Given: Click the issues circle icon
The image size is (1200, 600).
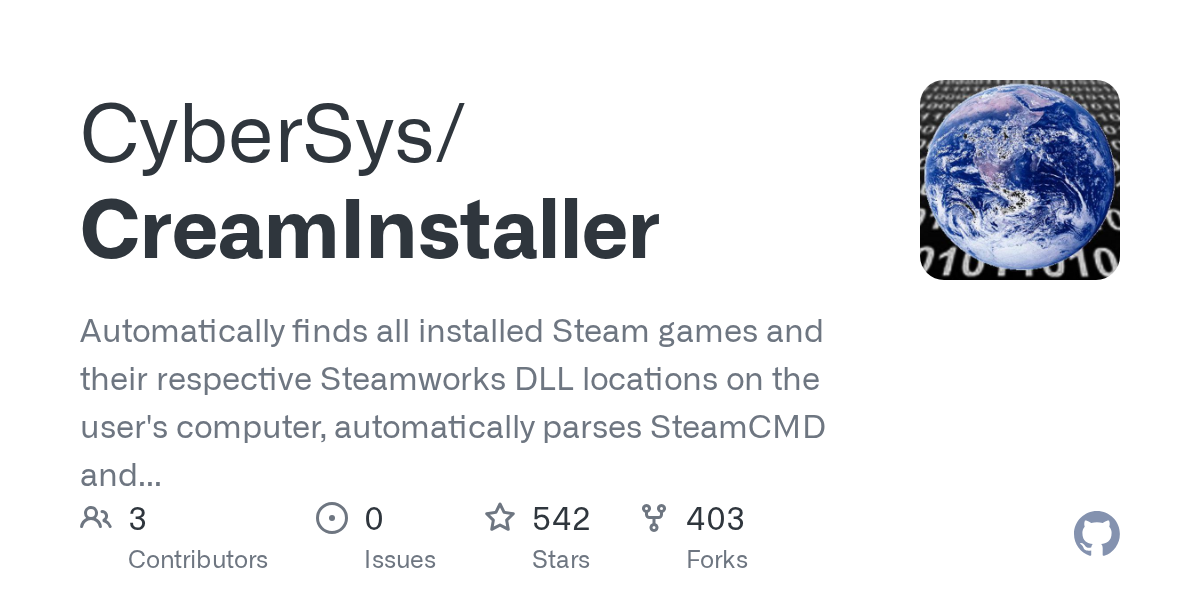Looking at the screenshot, I should pos(332,518).
